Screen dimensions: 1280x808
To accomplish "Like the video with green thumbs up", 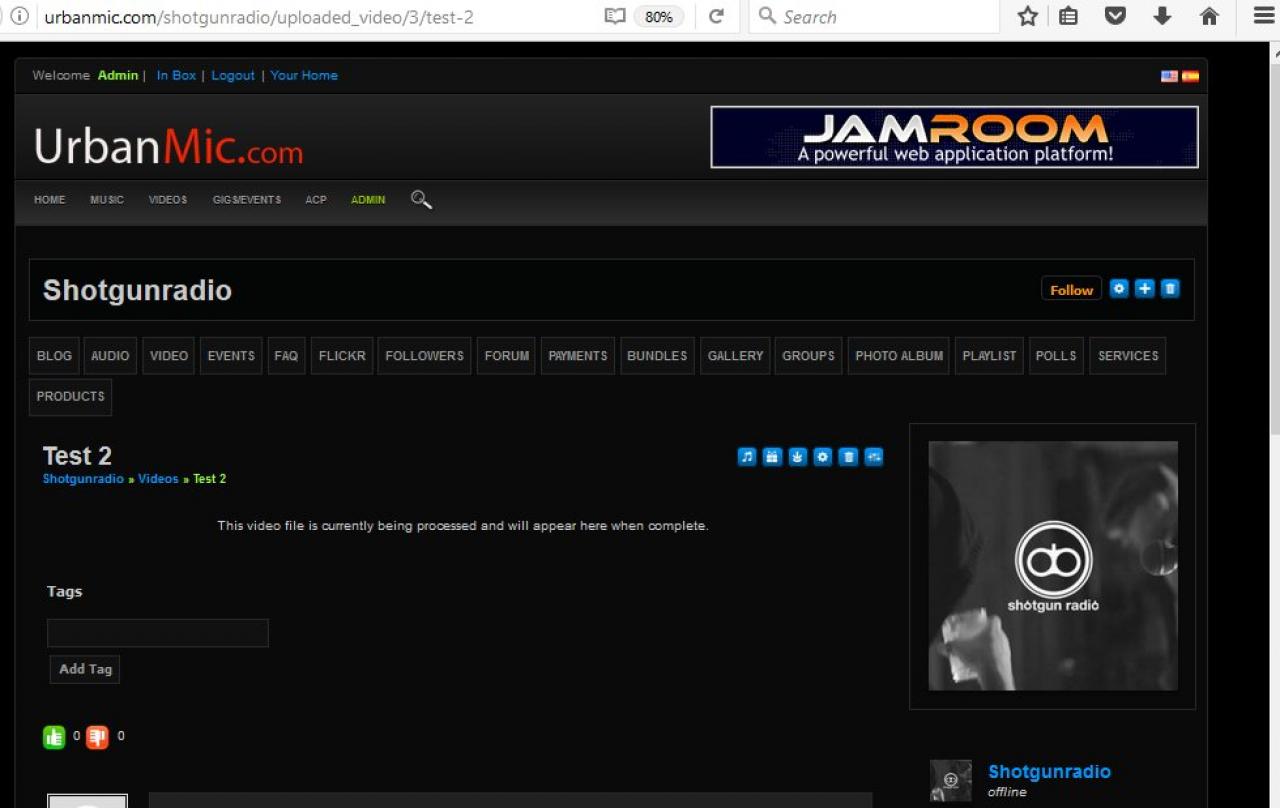I will pos(54,737).
